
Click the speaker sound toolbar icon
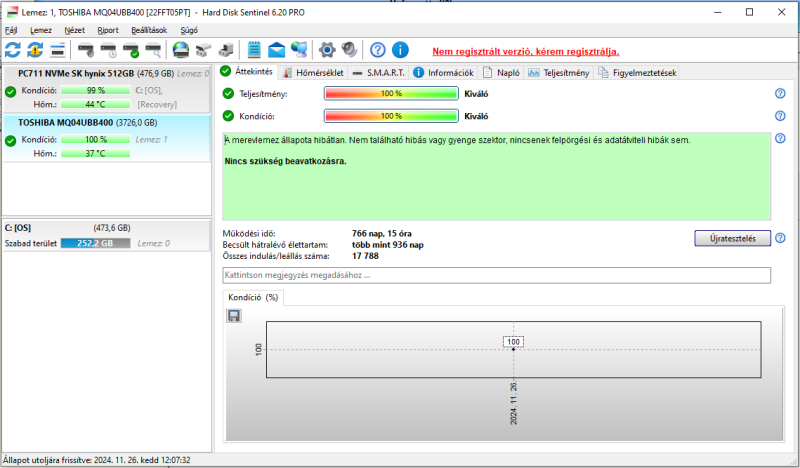click(349, 50)
